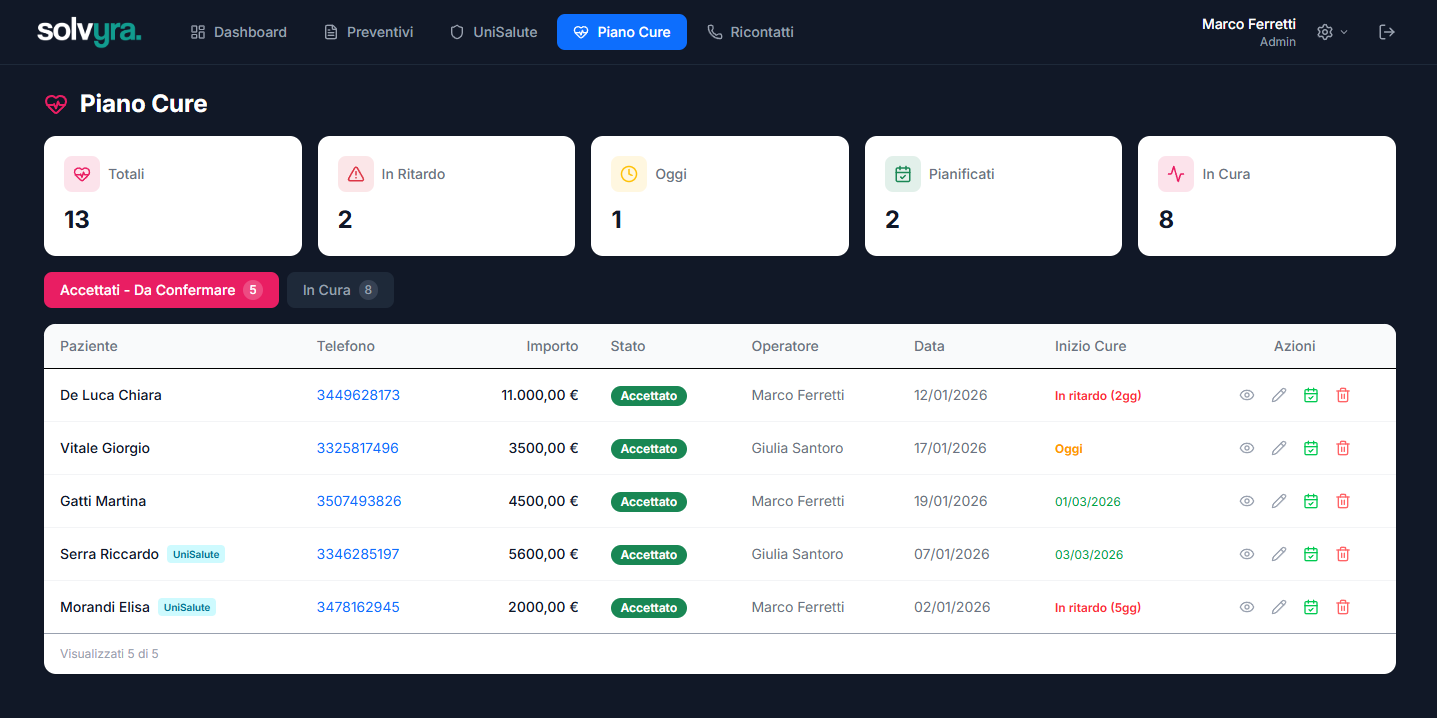Image resolution: width=1437 pixels, height=718 pixels.
Task: Open the Preventivi navigation tab
Action: (368, 32)
